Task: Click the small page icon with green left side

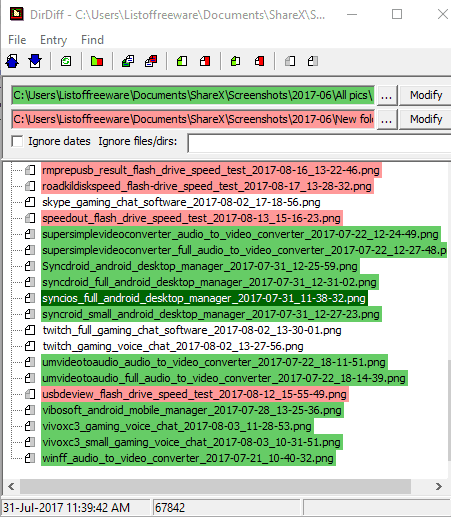Action: (x=236, y=61)
